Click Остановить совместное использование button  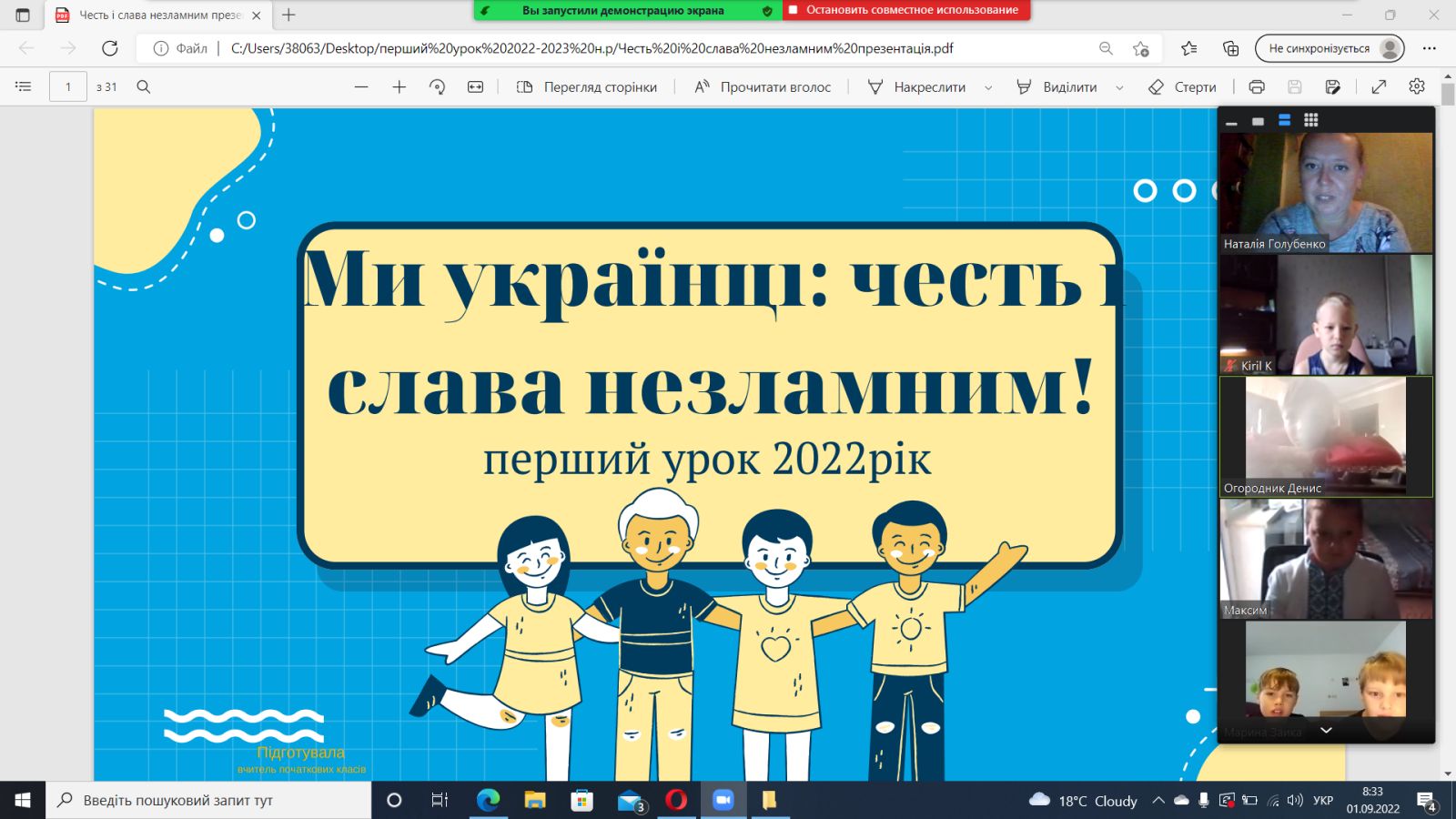coord(906,10)
